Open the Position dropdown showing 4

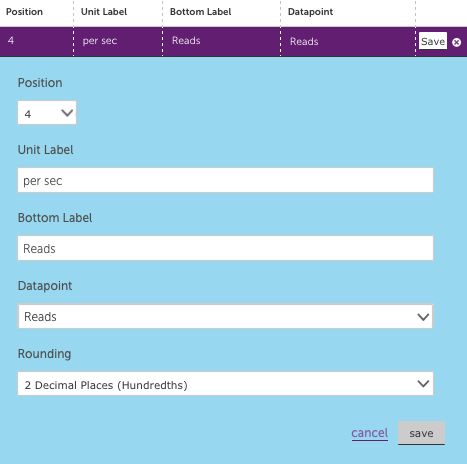[x=47, y=113]
